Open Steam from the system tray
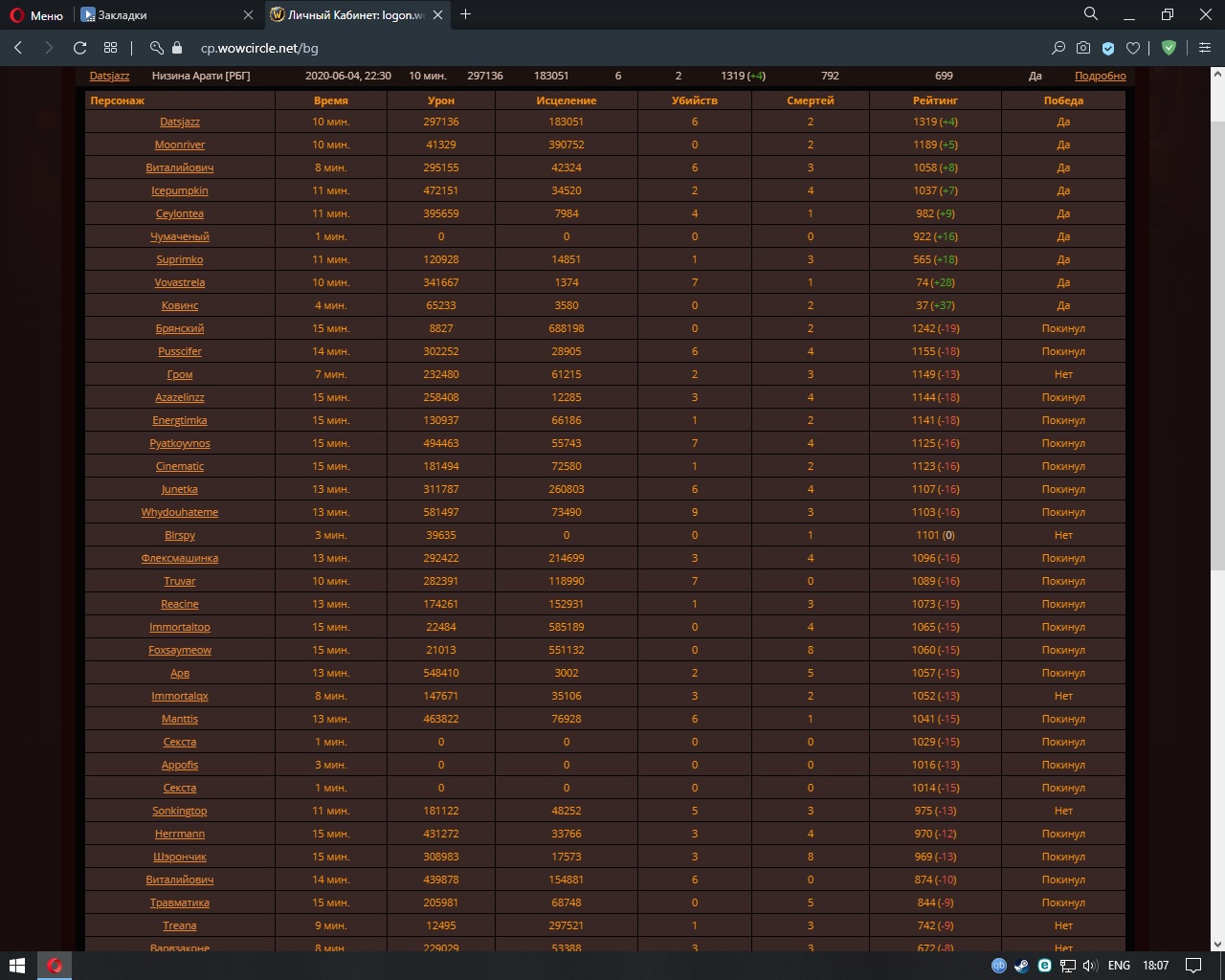The width and height of the screenshot is (1225, 980). tap(1021, 966)
